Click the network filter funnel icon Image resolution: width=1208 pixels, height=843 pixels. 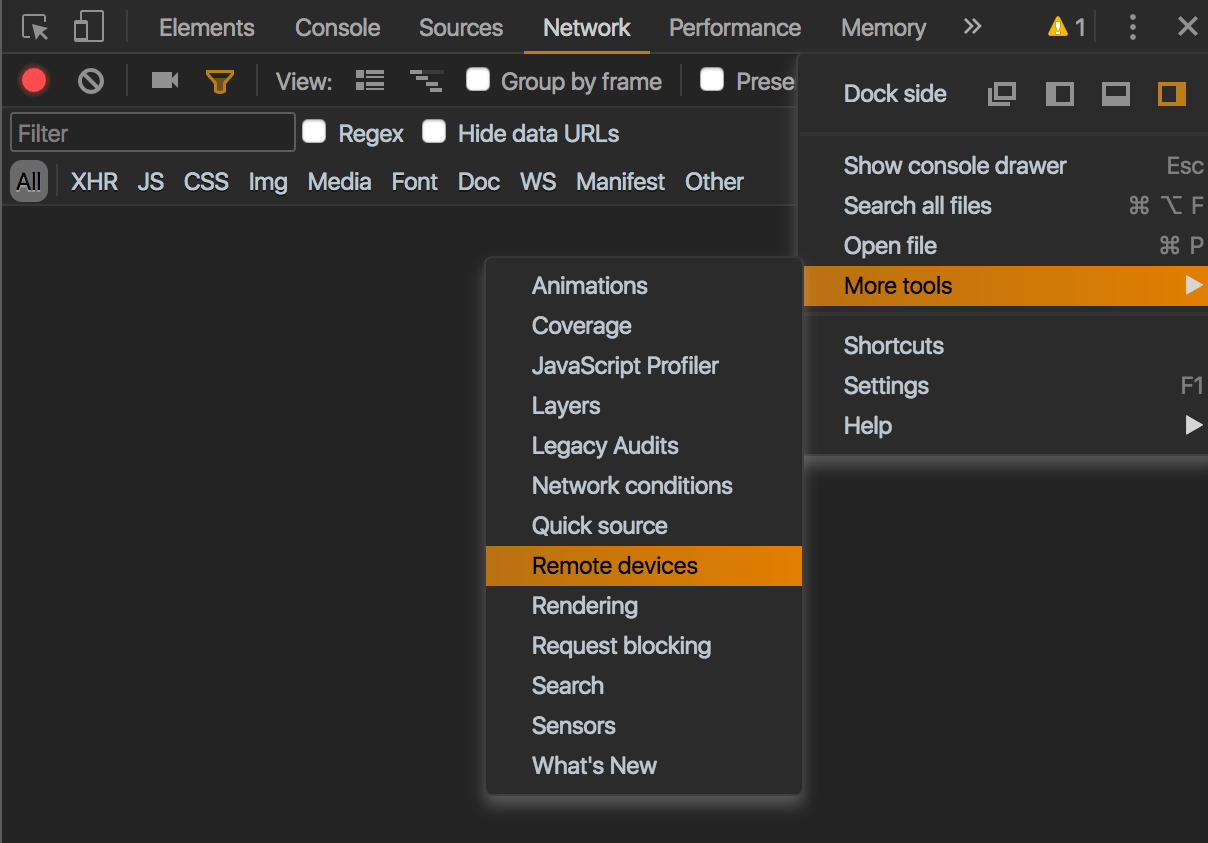[219, 82]
